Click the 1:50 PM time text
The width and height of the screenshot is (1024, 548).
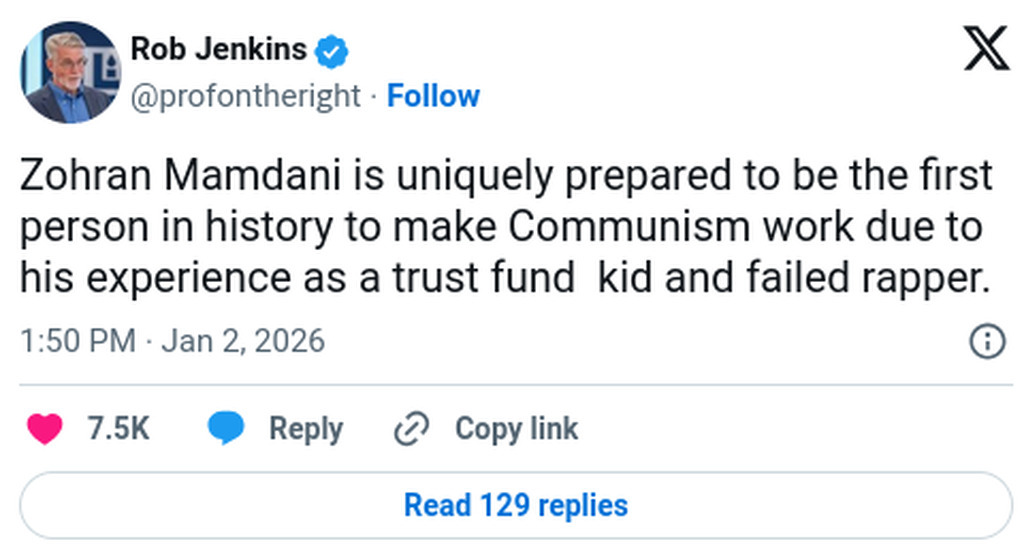77,341
